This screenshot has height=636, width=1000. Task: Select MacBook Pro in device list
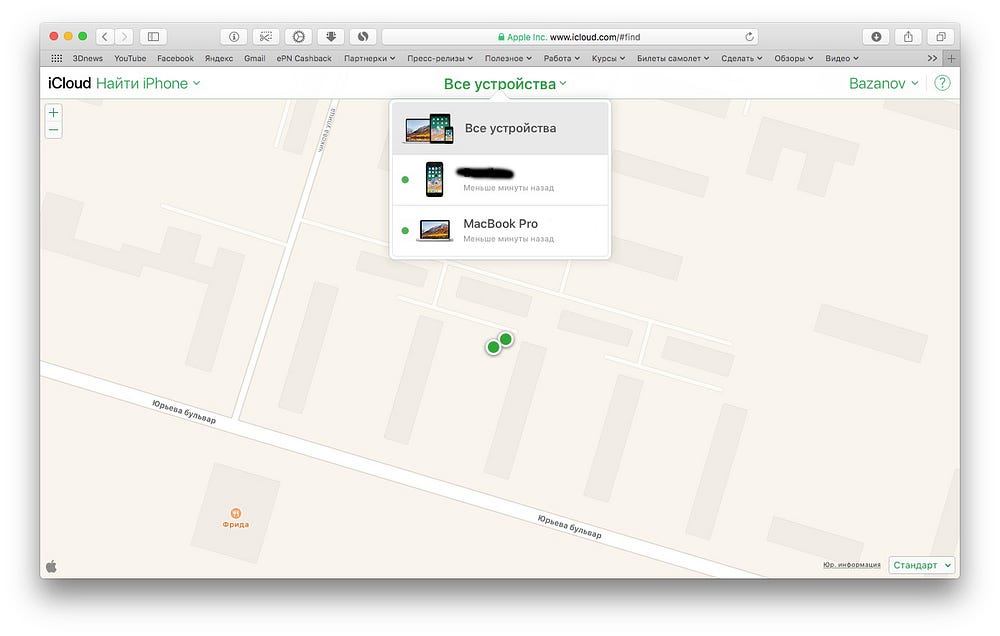click(500, 230)
